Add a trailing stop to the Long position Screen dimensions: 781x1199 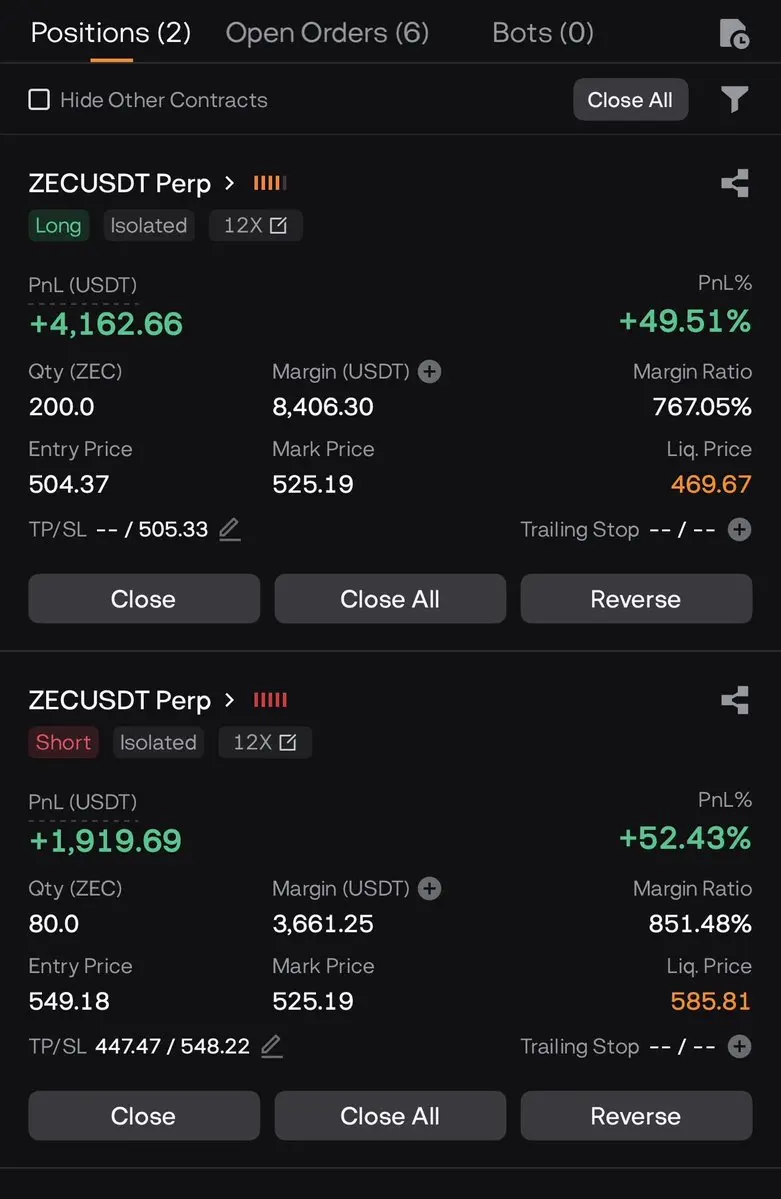pyautogui.click(x=739, y=529)
